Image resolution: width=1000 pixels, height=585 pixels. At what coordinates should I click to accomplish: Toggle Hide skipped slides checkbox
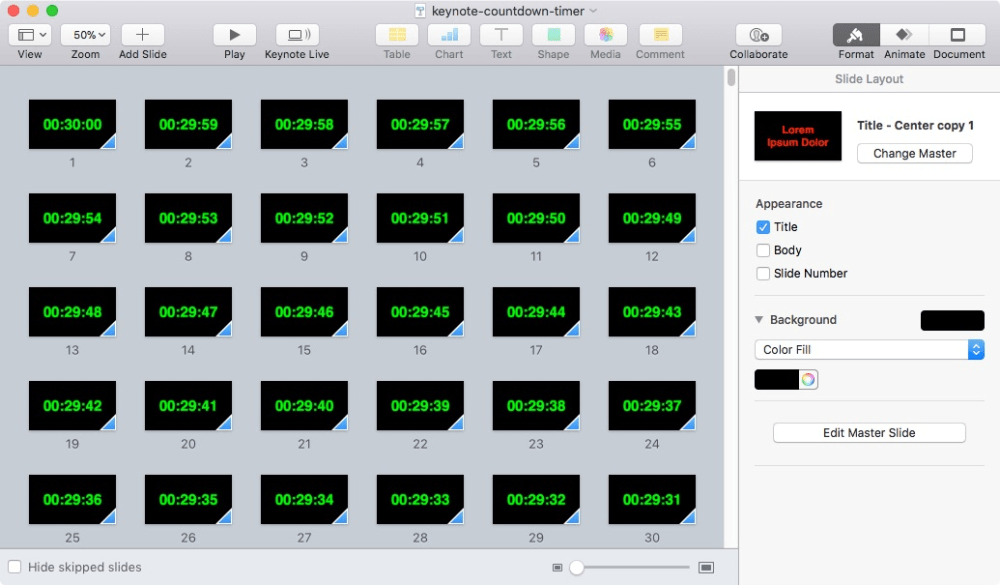point(15,566)
